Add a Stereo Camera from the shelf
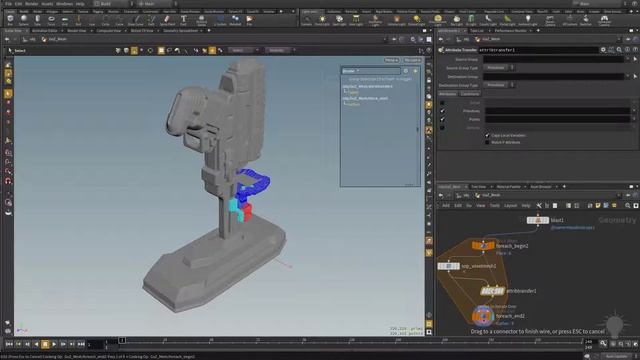The width and height of the screenshot is (640, 360). click(550, 20)
